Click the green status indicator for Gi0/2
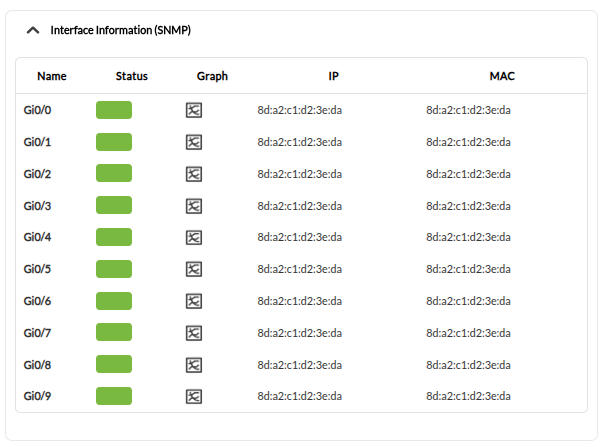 click(x=114, y=173)
